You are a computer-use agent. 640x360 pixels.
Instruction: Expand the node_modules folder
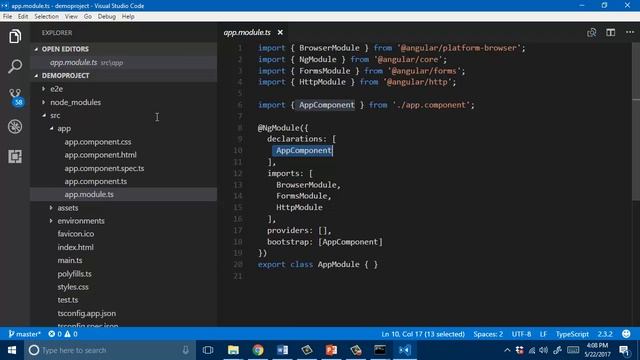pos(43,102)
